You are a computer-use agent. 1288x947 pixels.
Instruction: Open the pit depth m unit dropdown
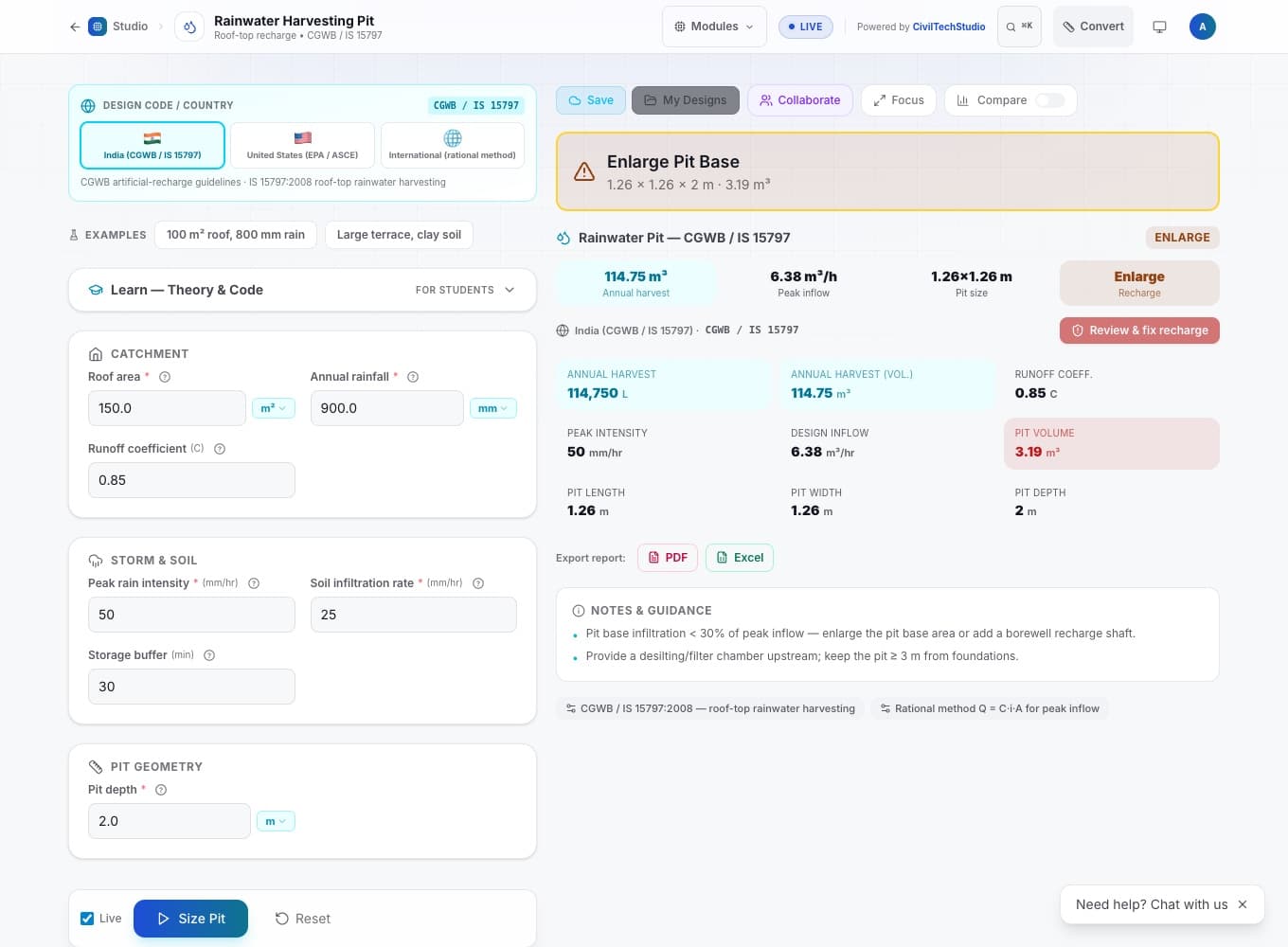[276, 821]
